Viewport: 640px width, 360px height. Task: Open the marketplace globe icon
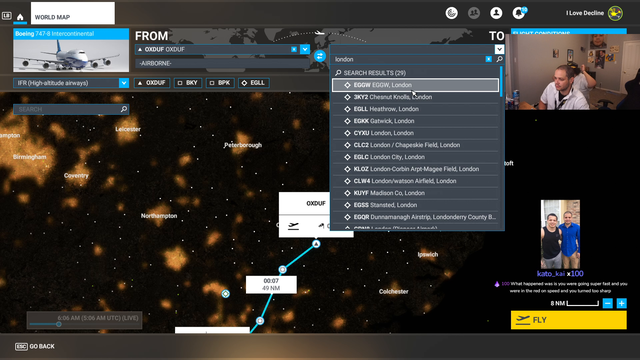tap(451, 13)
